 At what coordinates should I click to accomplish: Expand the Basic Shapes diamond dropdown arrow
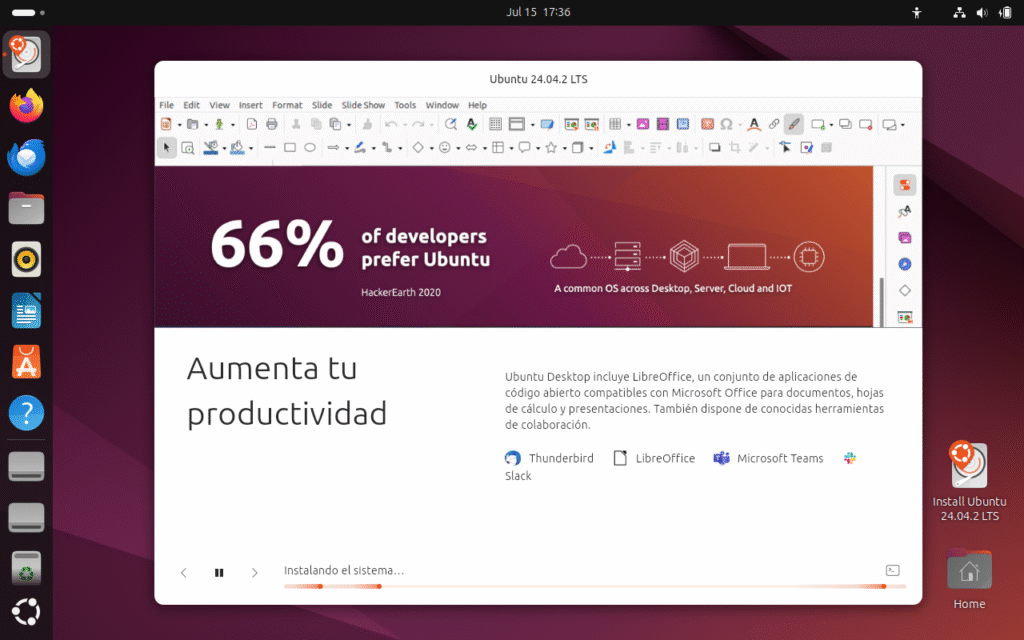[432, 148]
